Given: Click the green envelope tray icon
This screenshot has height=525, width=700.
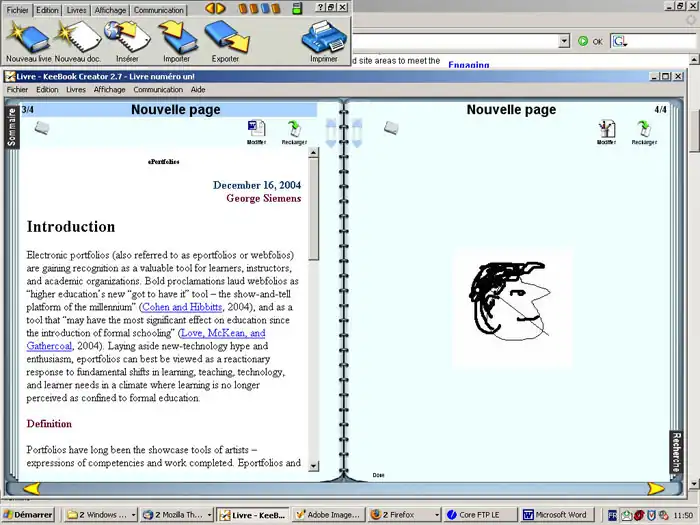Looking at the screenshot, I should click(x=626, y=515).
